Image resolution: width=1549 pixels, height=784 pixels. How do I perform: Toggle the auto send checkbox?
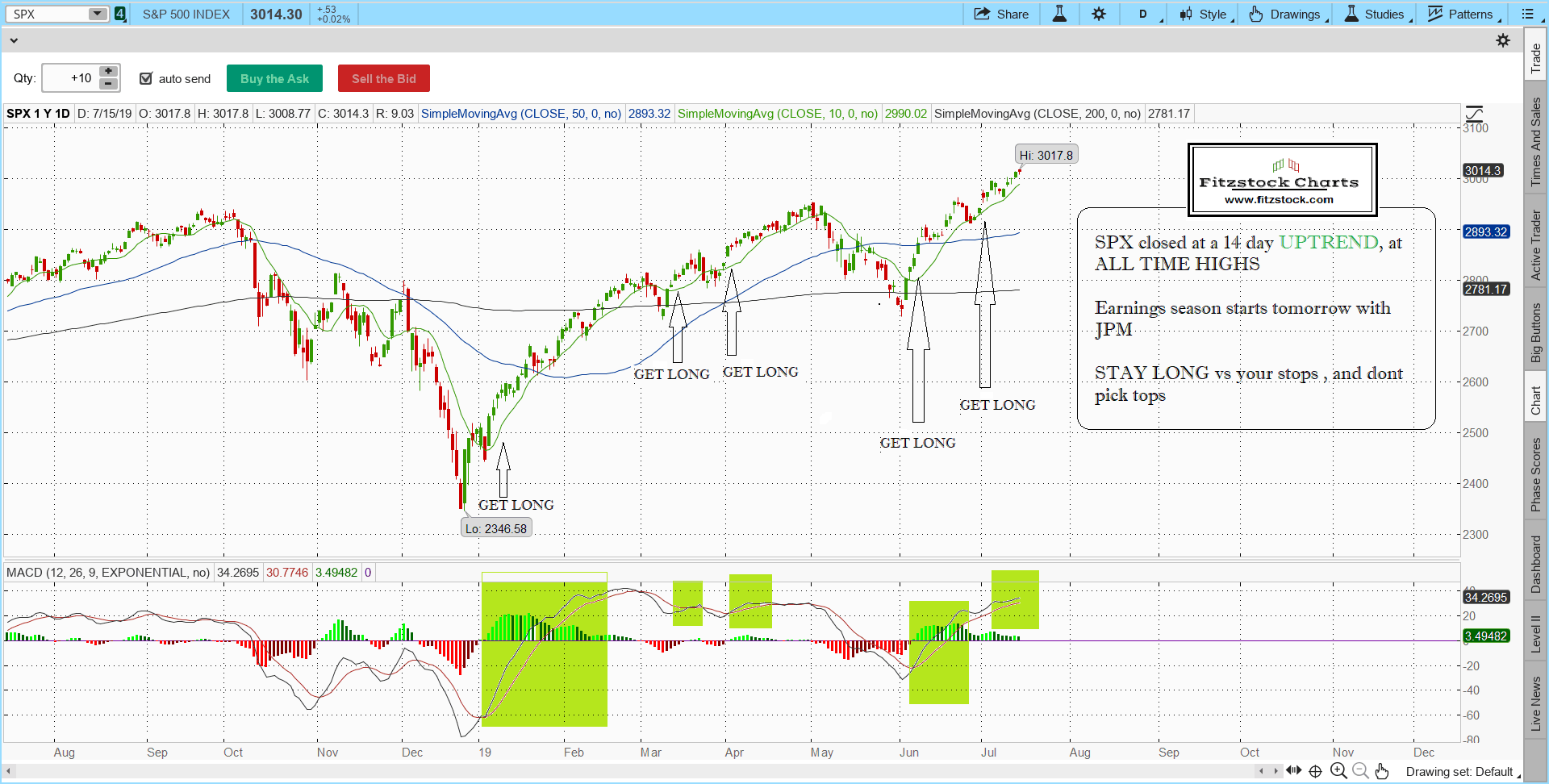146,78
